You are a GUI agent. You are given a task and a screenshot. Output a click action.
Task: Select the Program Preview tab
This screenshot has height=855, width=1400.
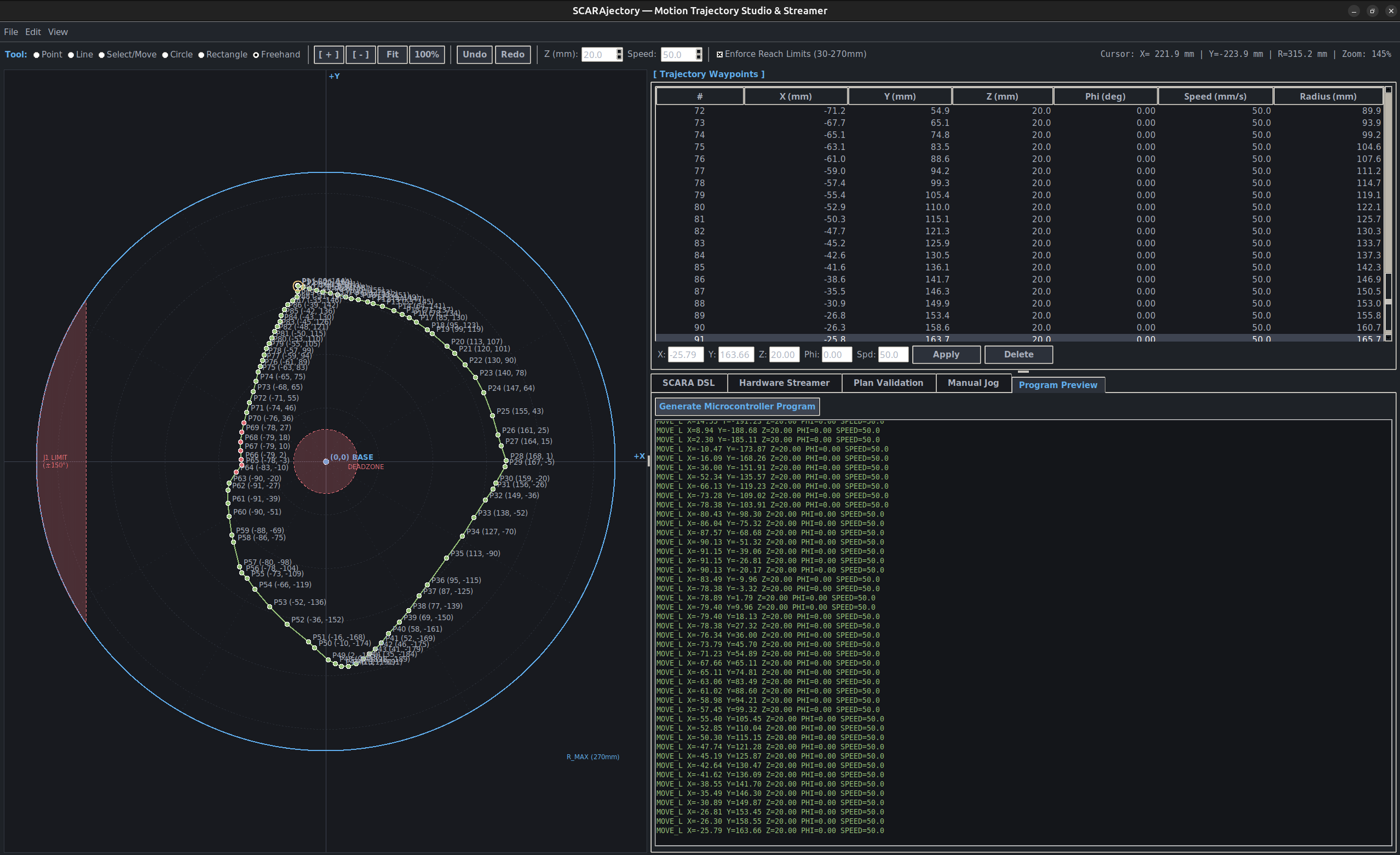(1058, 385)
